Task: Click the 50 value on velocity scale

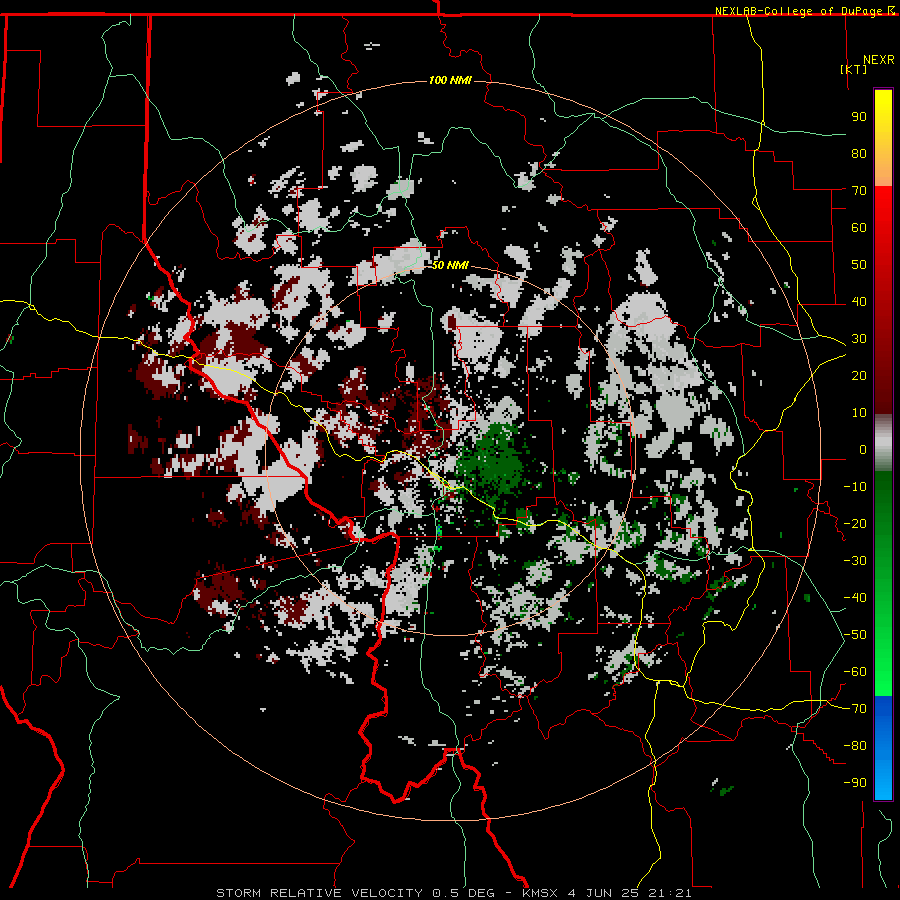Action: [x=859, y=265]
